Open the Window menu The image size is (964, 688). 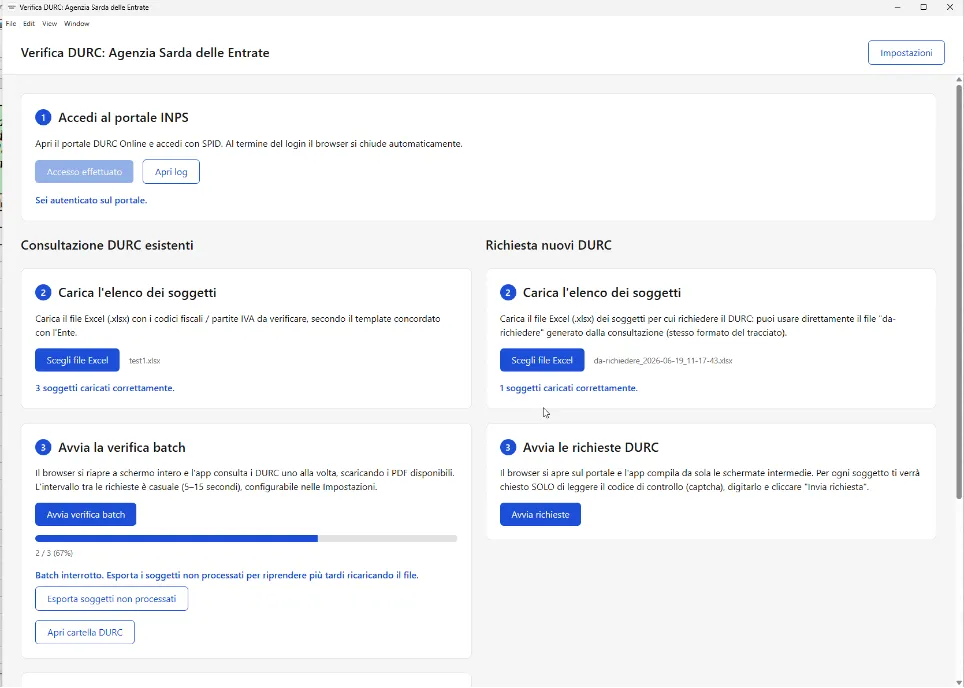(77, 23)
